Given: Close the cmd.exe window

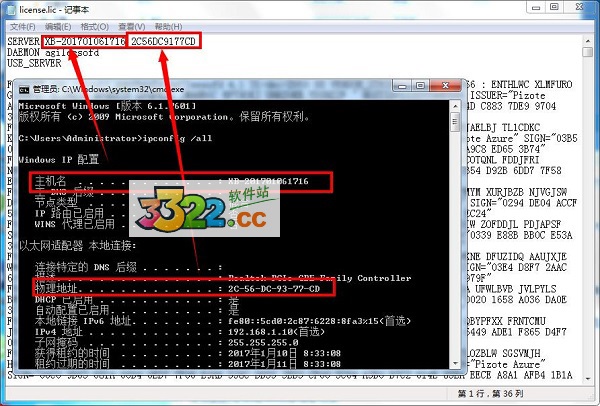Looking at the screenshot, I should [445, 86].
